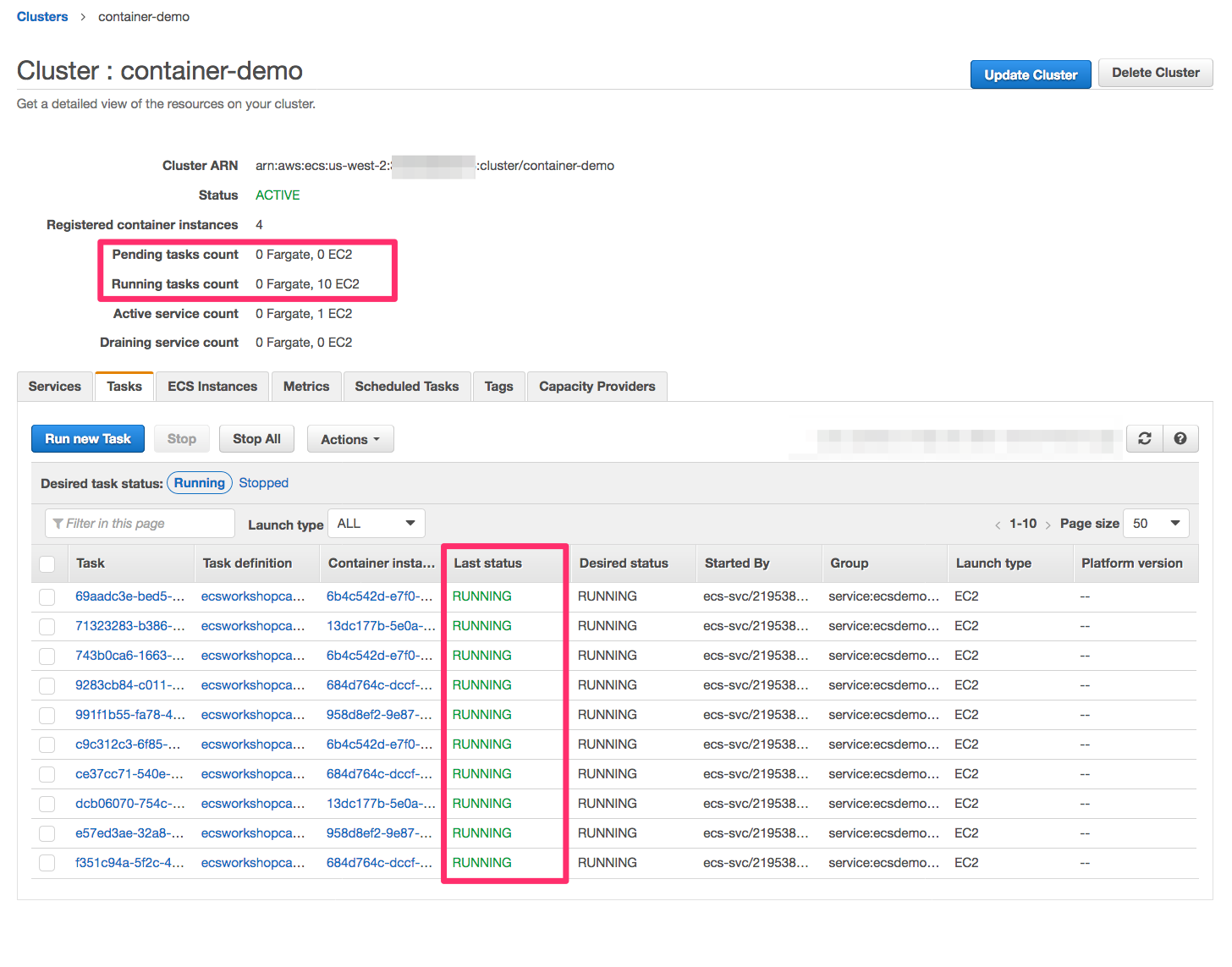Click the Run new Task button

coord(88,439)
